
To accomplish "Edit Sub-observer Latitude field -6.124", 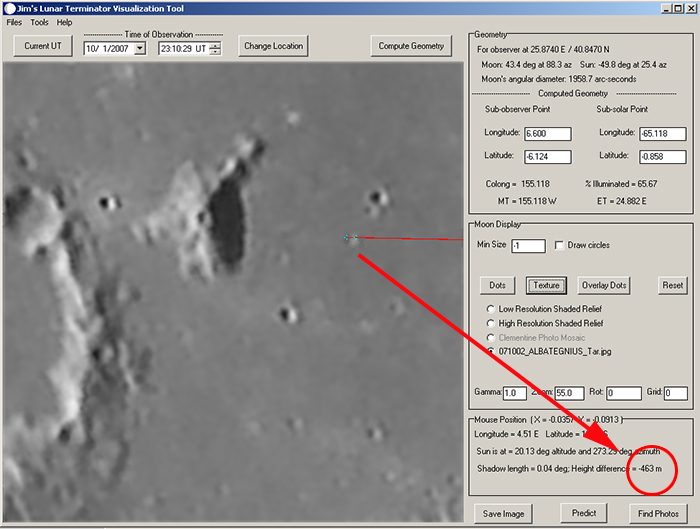I will click(x=548, y=157).
